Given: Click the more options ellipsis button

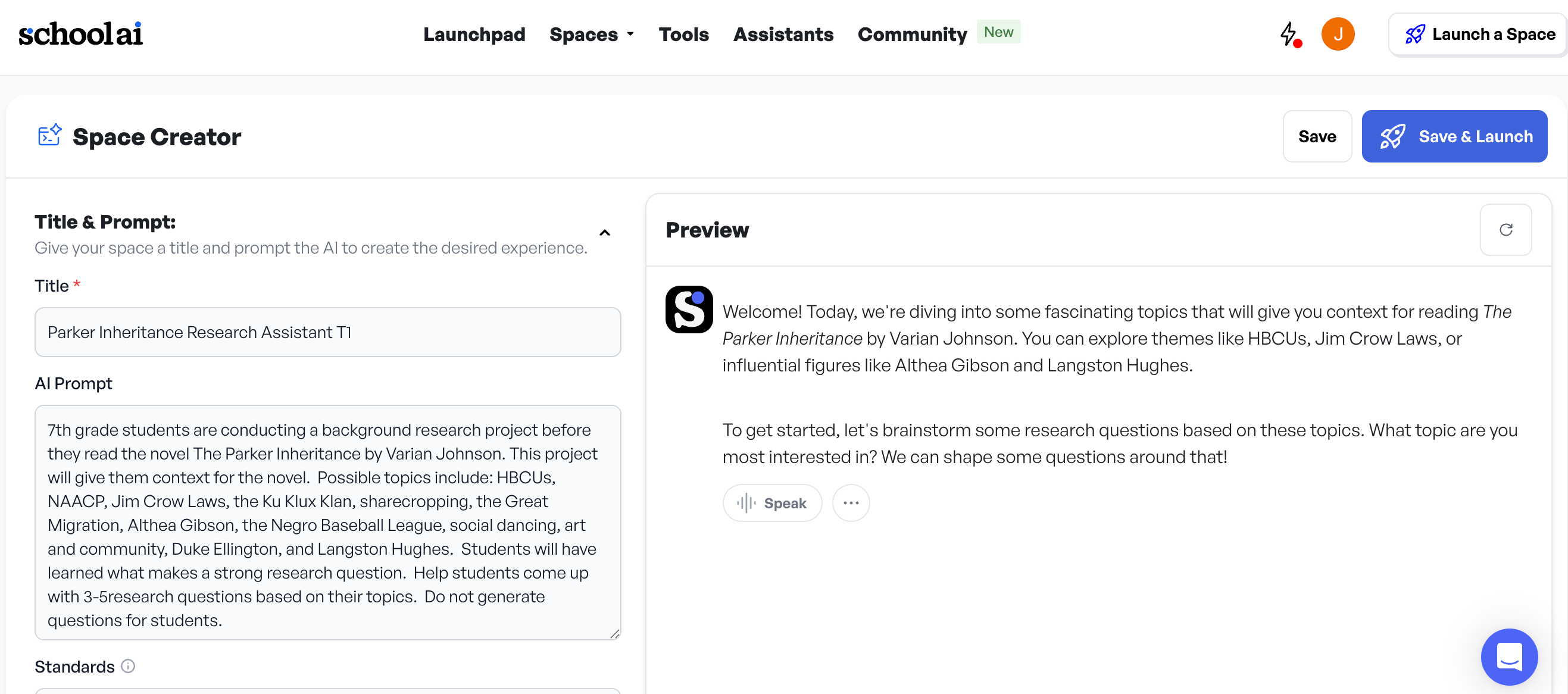Looking at the screenshot, I should pyautogui.click(x=850, y=503).
